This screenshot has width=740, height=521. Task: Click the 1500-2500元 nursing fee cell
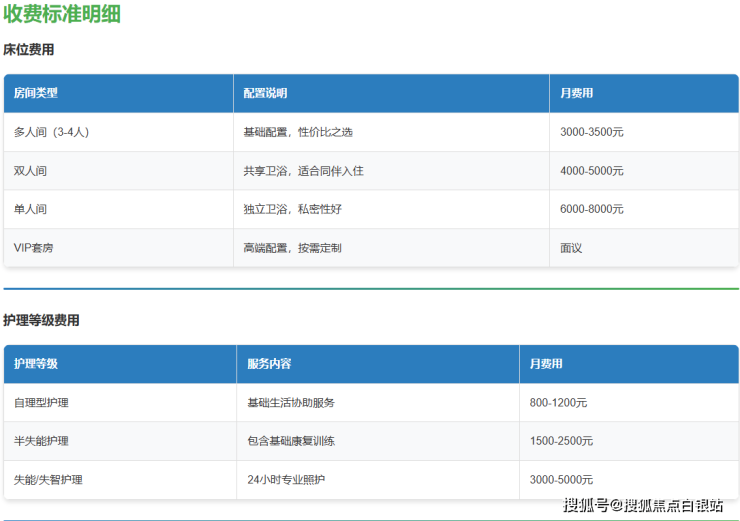point(561,441)
